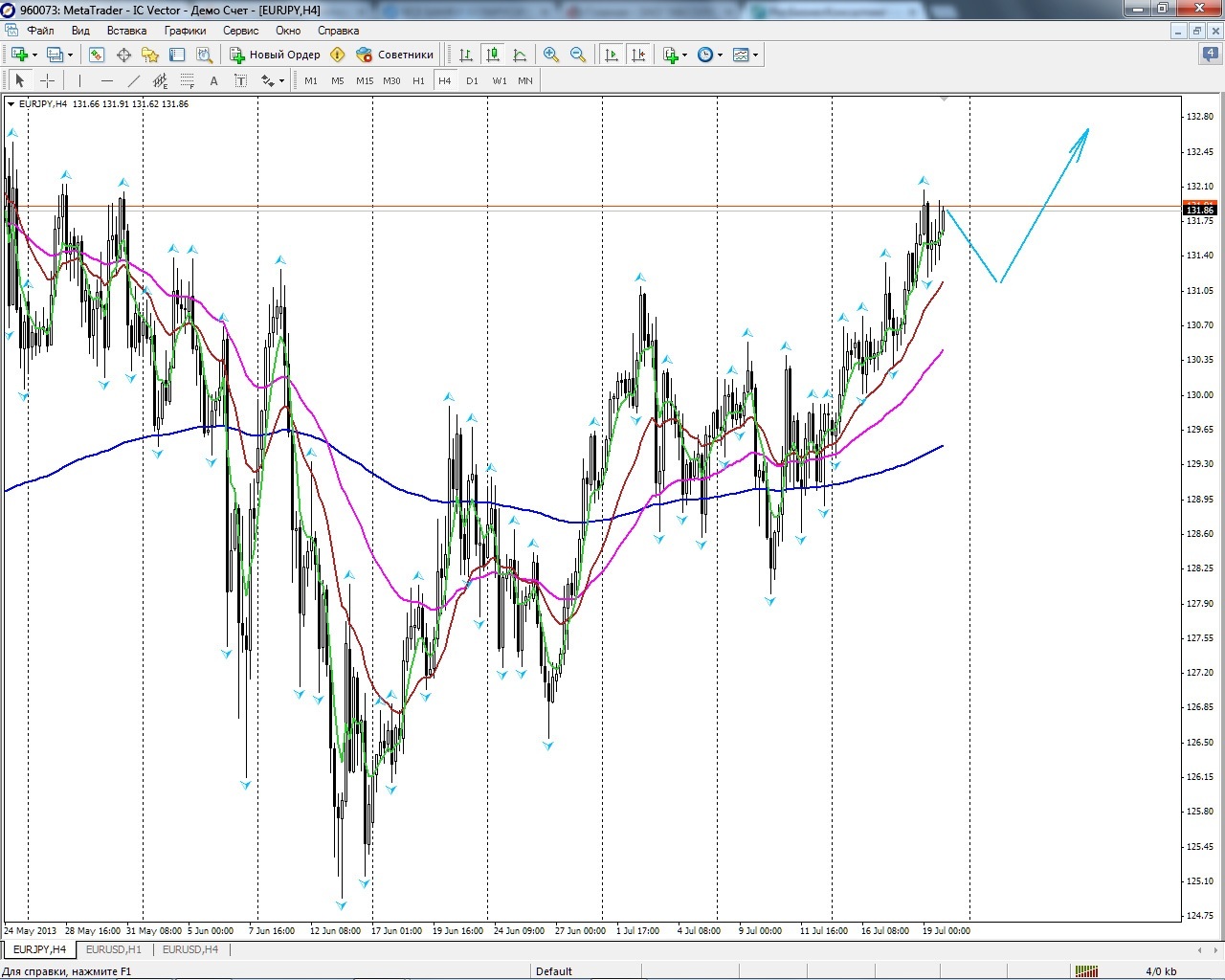The height and width of the screenshot is (980, 1225).
Task: Toggle the Chart Shift button
Action: click(638, 55)
